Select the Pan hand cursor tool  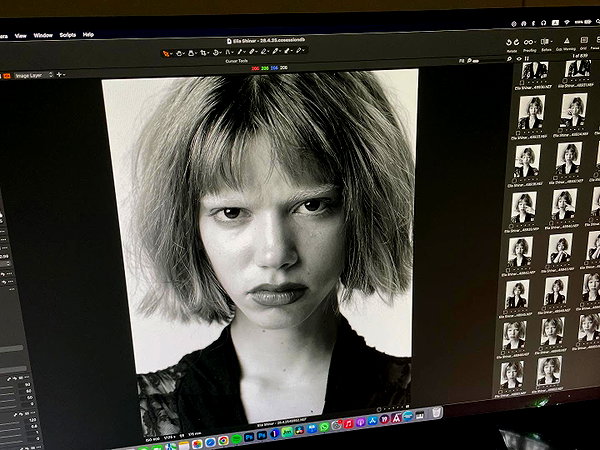[x=179, y=53]
